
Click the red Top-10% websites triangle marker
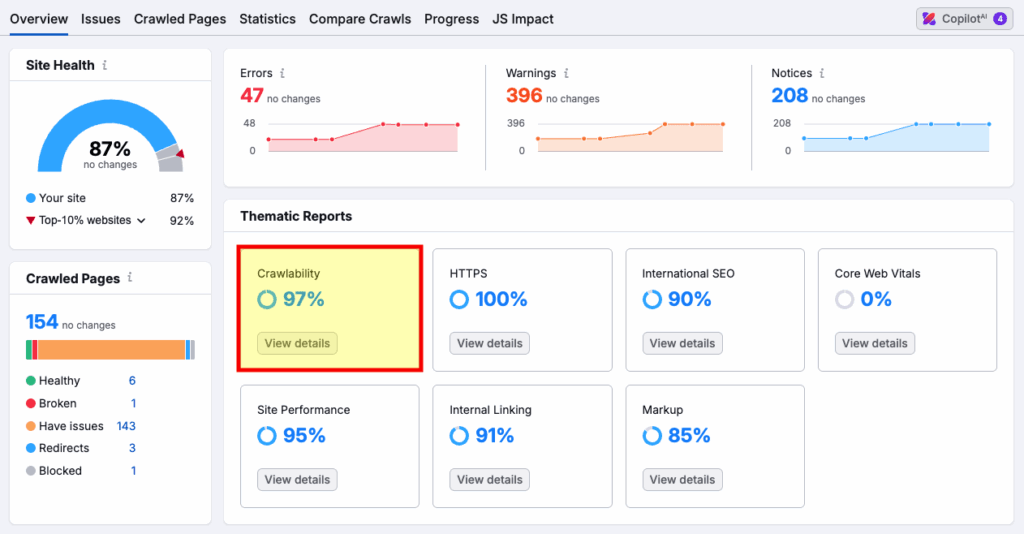click(31, 221)
